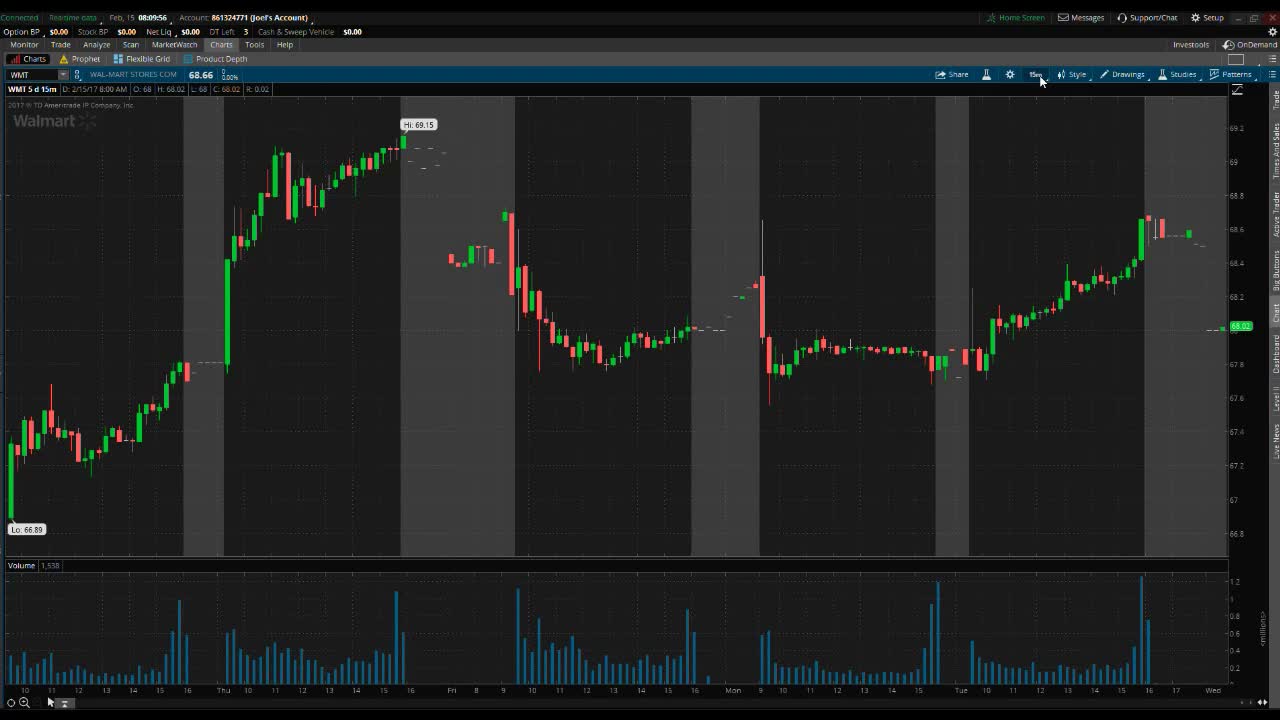This screenshot has height=720, width=1280.
Task: Switch to the Trade tab
Action: coord(61,45)
